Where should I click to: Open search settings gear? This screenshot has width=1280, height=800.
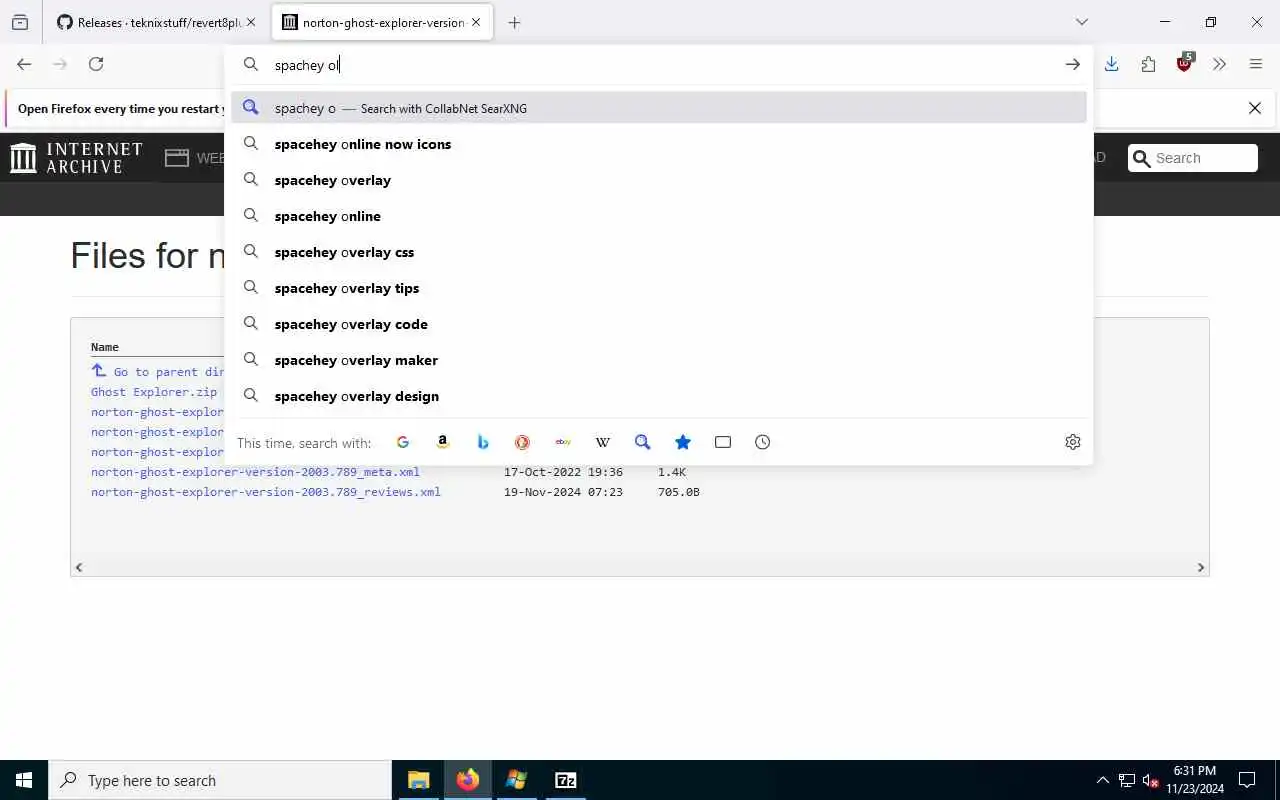[1073, 442]
